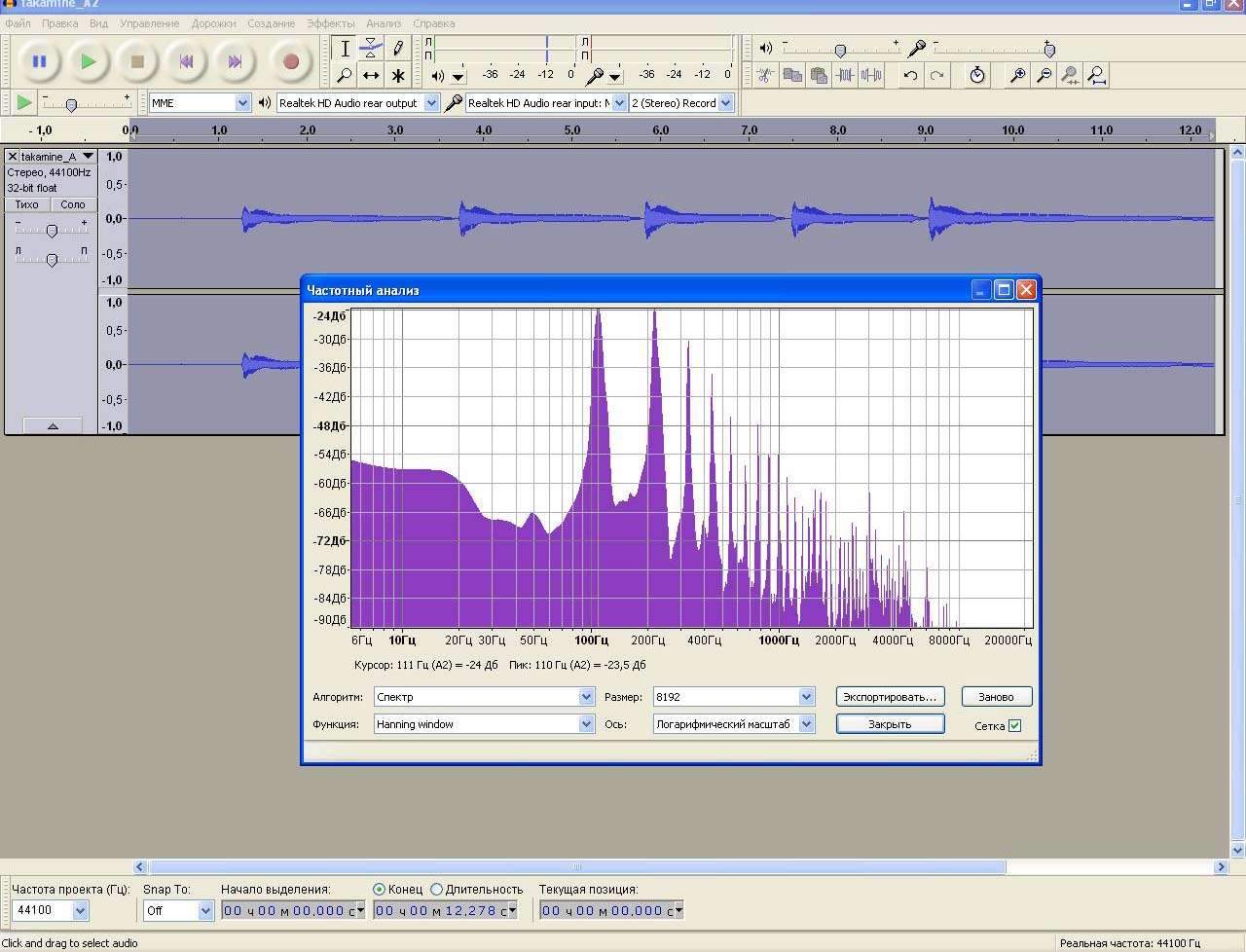The height and width of the screenshot is (952, 1246).
Task: Select the Zoom magnifier tool
Action: (345, 75)
